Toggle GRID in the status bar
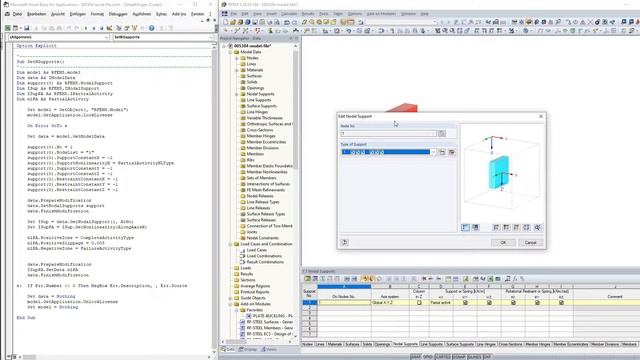Viewport: 640px width, 360px height. point(428,357)
